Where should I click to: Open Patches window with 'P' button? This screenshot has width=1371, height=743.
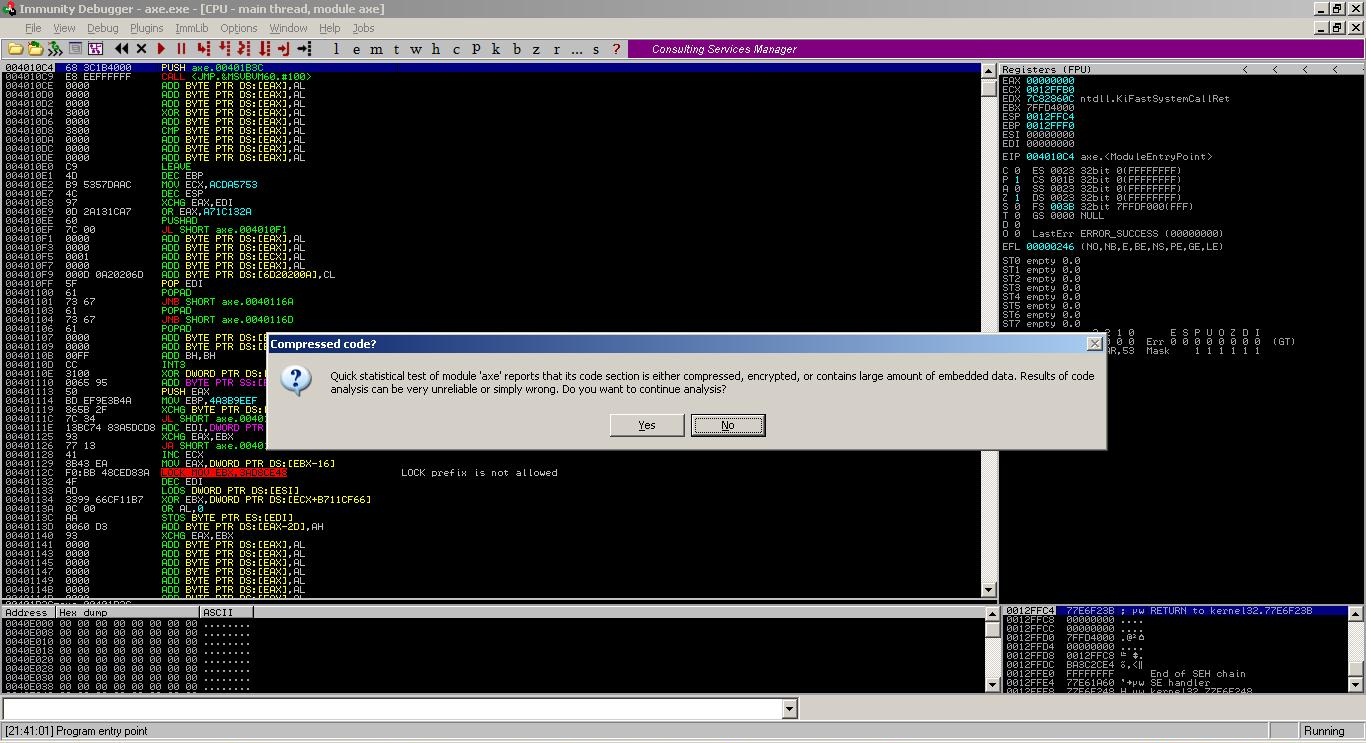tap(476, 48)
